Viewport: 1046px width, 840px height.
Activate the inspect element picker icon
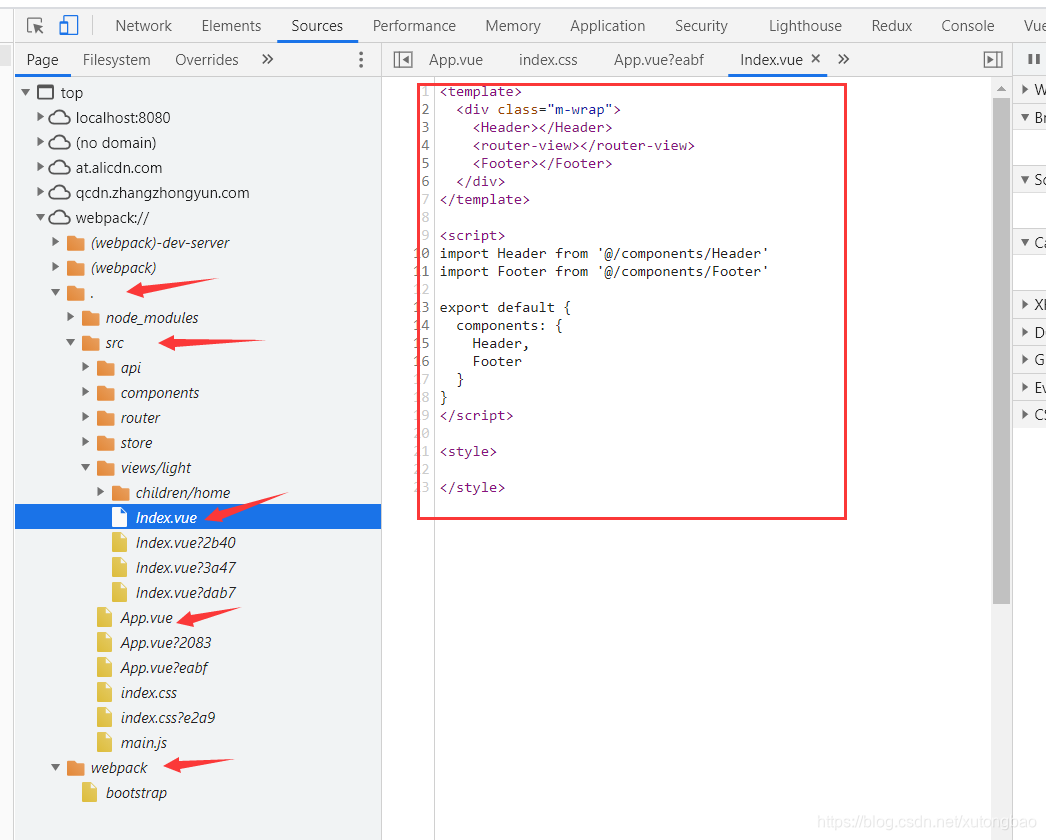click(35, 26)
